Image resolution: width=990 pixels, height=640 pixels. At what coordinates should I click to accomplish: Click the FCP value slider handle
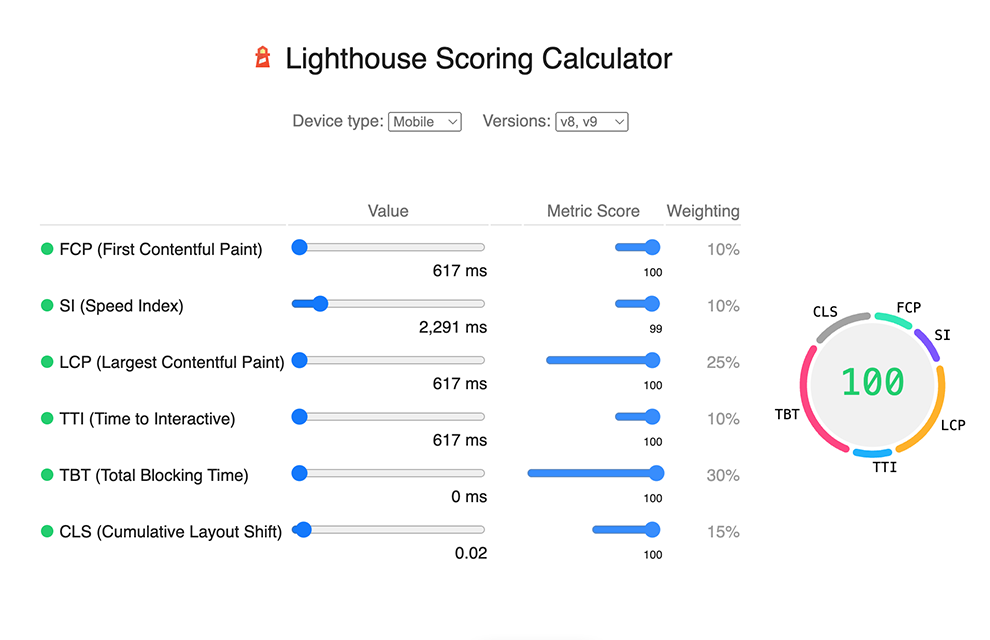(x=299, y=247)
